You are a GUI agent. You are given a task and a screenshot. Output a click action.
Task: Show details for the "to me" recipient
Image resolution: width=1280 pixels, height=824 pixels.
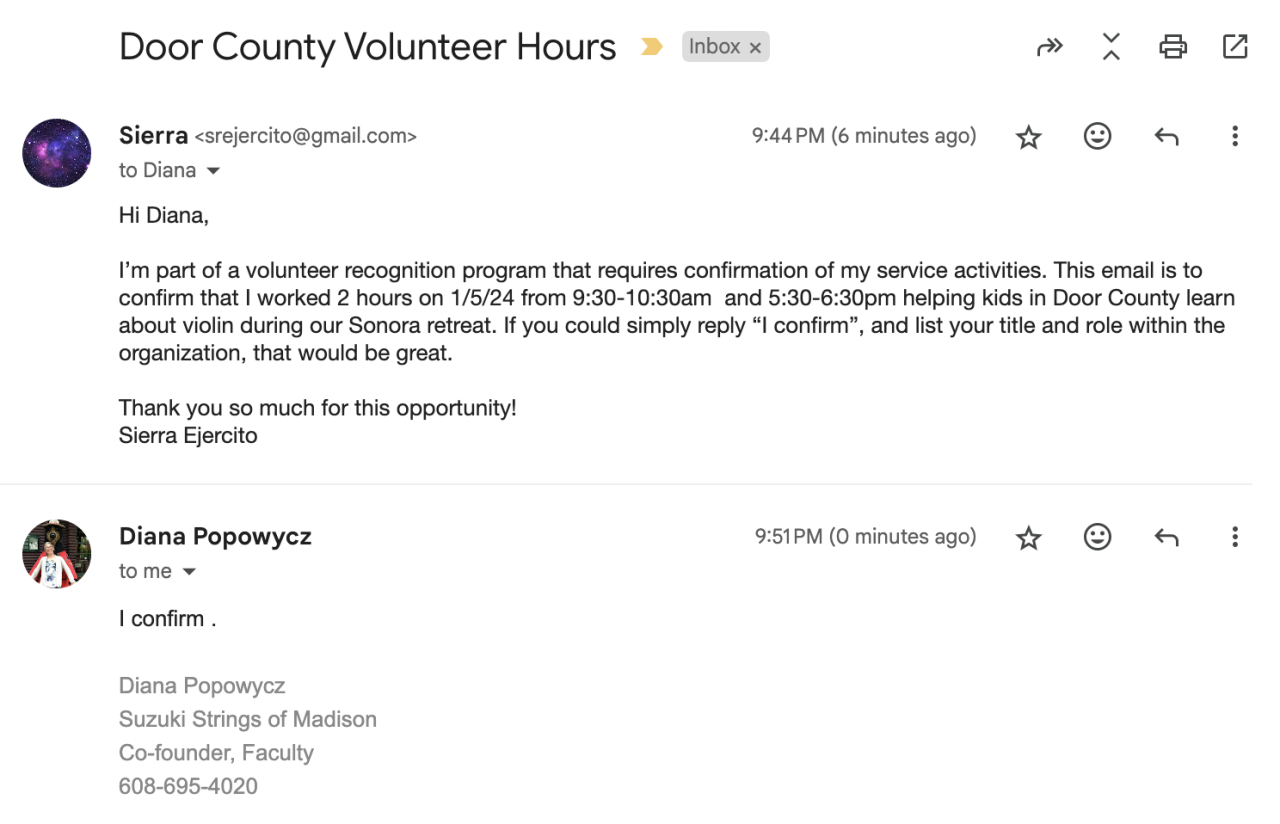189,572
